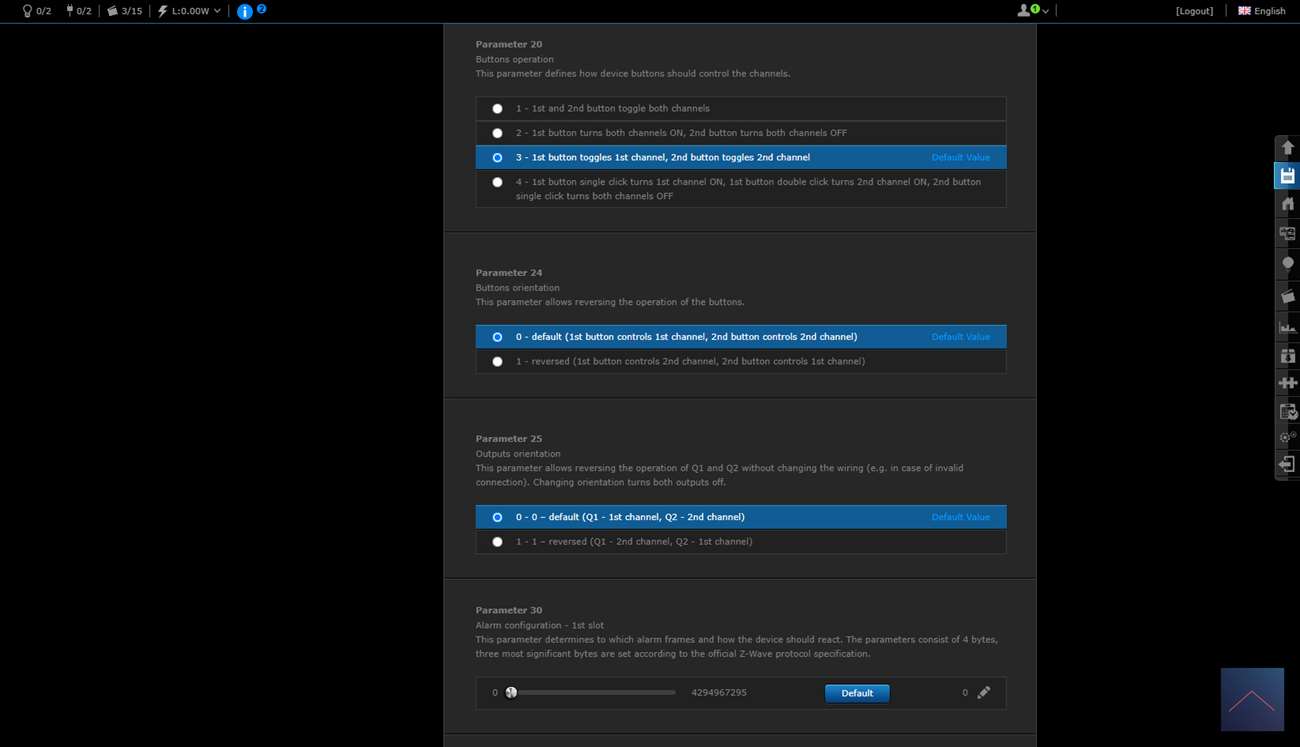Click the 'Buttons operation' label
1300x747 pixels.
coord(515,59)
